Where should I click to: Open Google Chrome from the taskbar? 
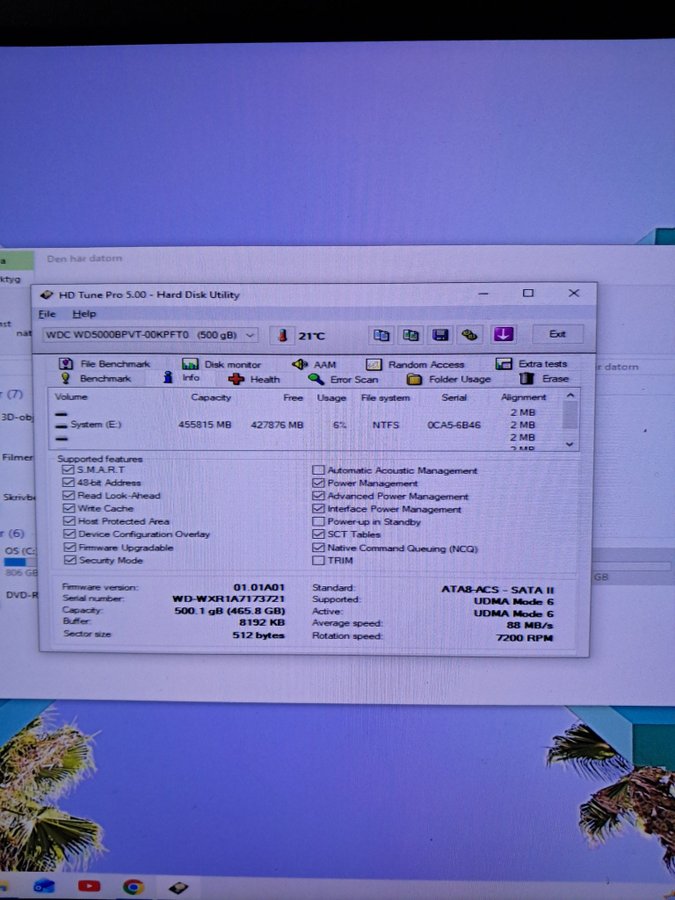coord(133,886)
